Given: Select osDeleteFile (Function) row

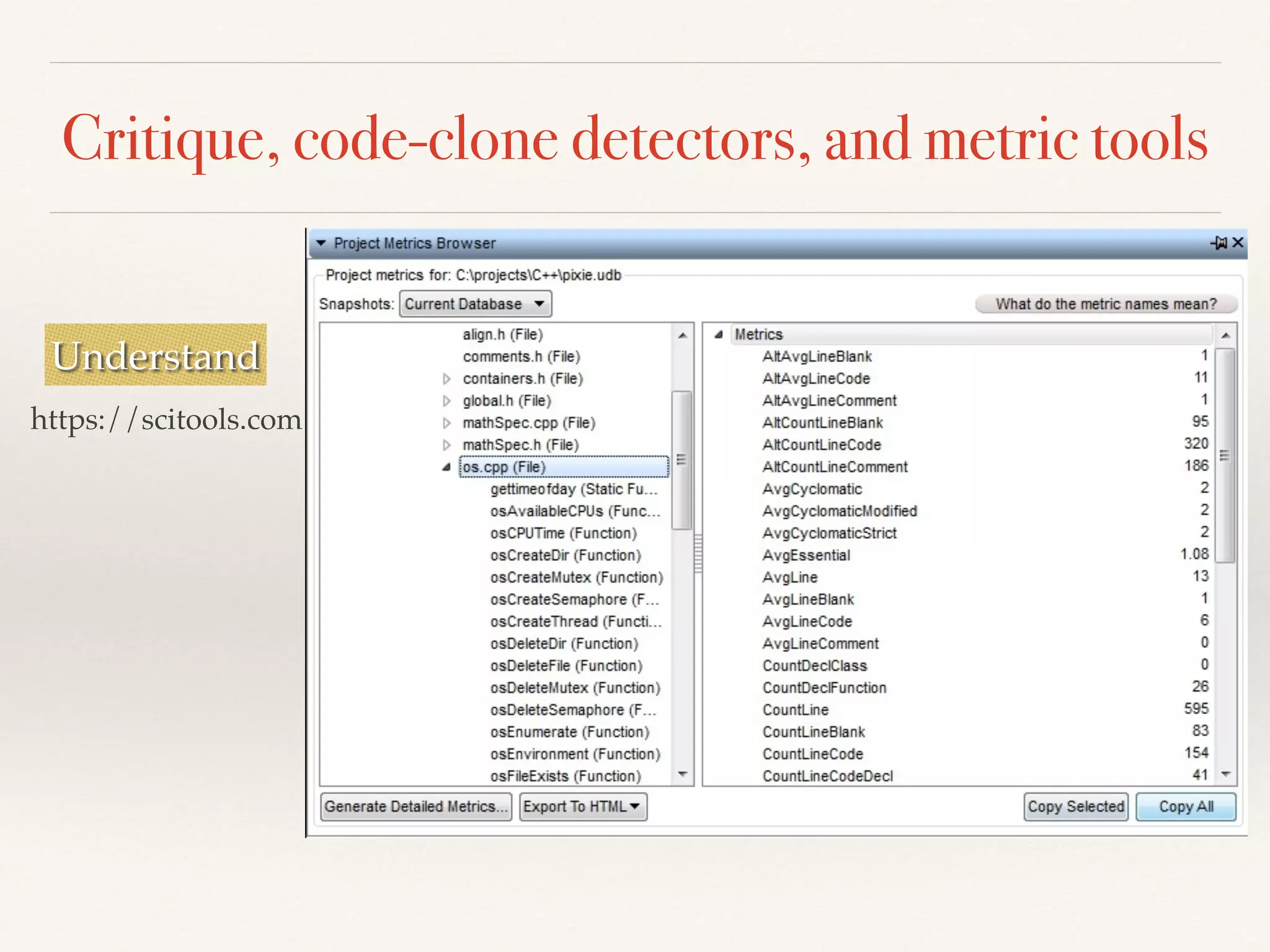Looking at the screenshot, I should pyautogui.click(x=566, y=666).
